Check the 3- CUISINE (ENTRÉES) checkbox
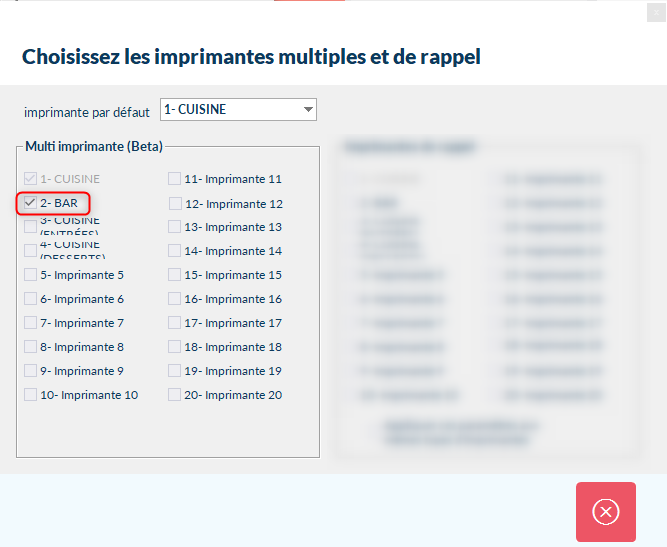 pos(30,227)
